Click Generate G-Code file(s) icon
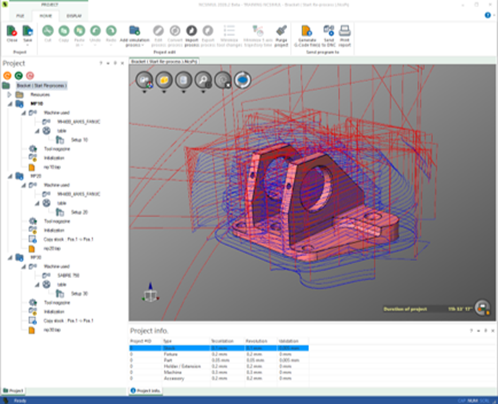 (307, 31)
